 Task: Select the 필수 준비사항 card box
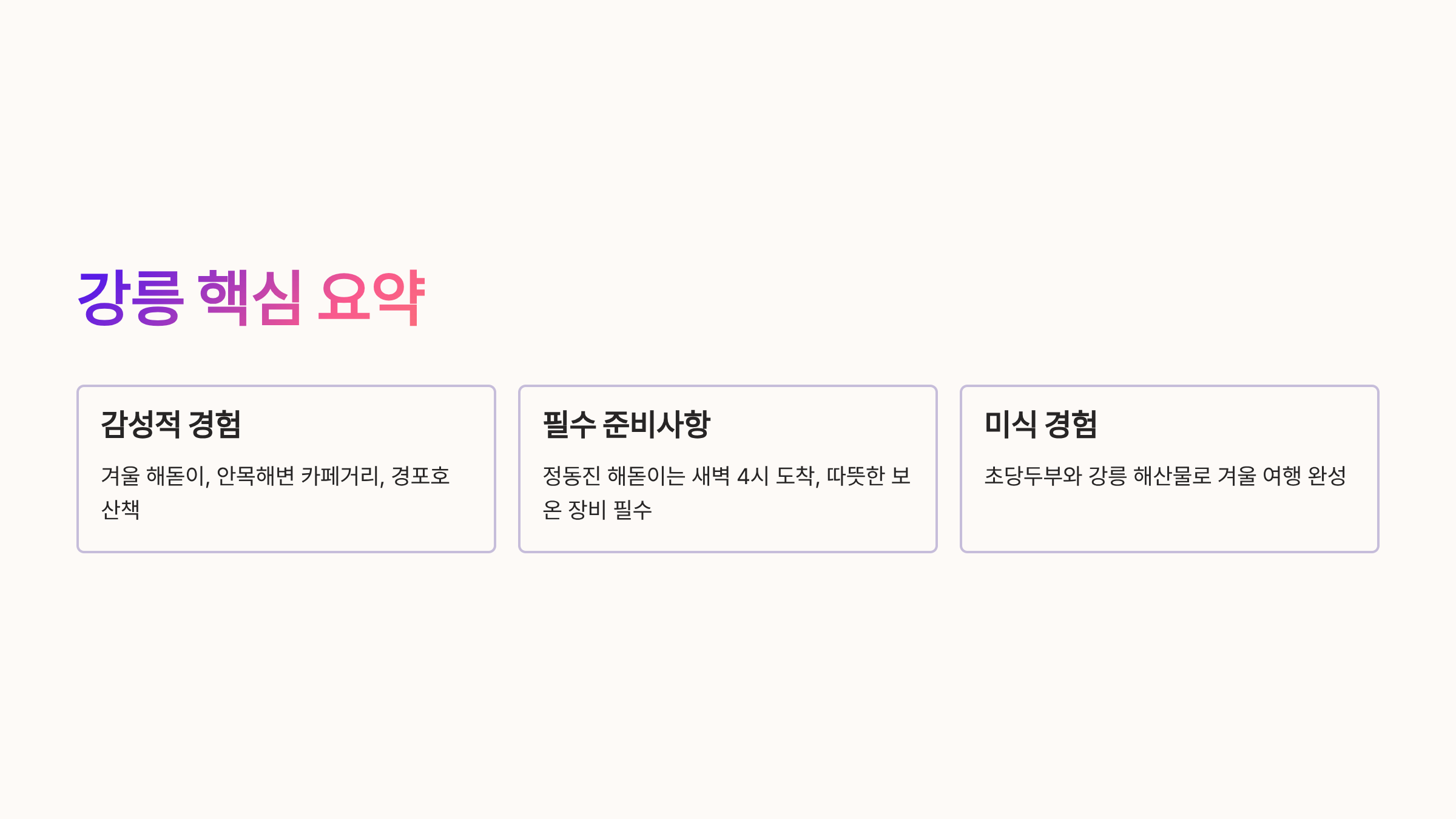[728, 469]
